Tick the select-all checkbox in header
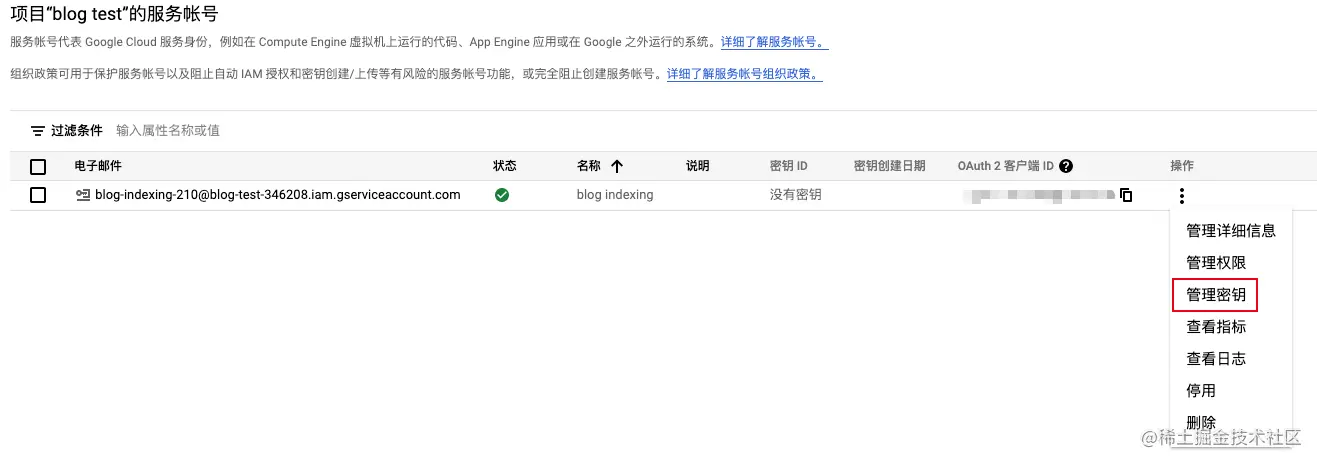The image size is (1317, 463). click(x=38, y=166)
